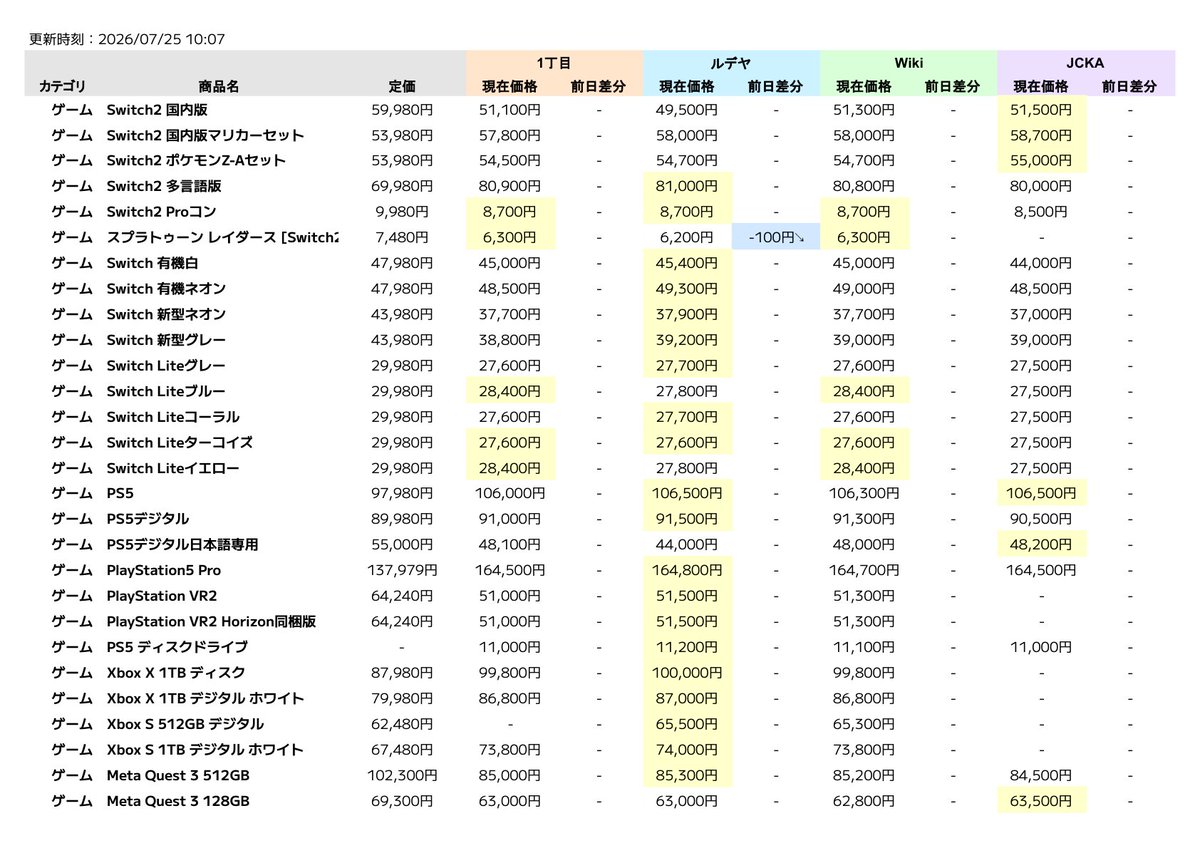
Task: Select the Wiki shop header
Action: pyautogui.click(x=908, y=62)
